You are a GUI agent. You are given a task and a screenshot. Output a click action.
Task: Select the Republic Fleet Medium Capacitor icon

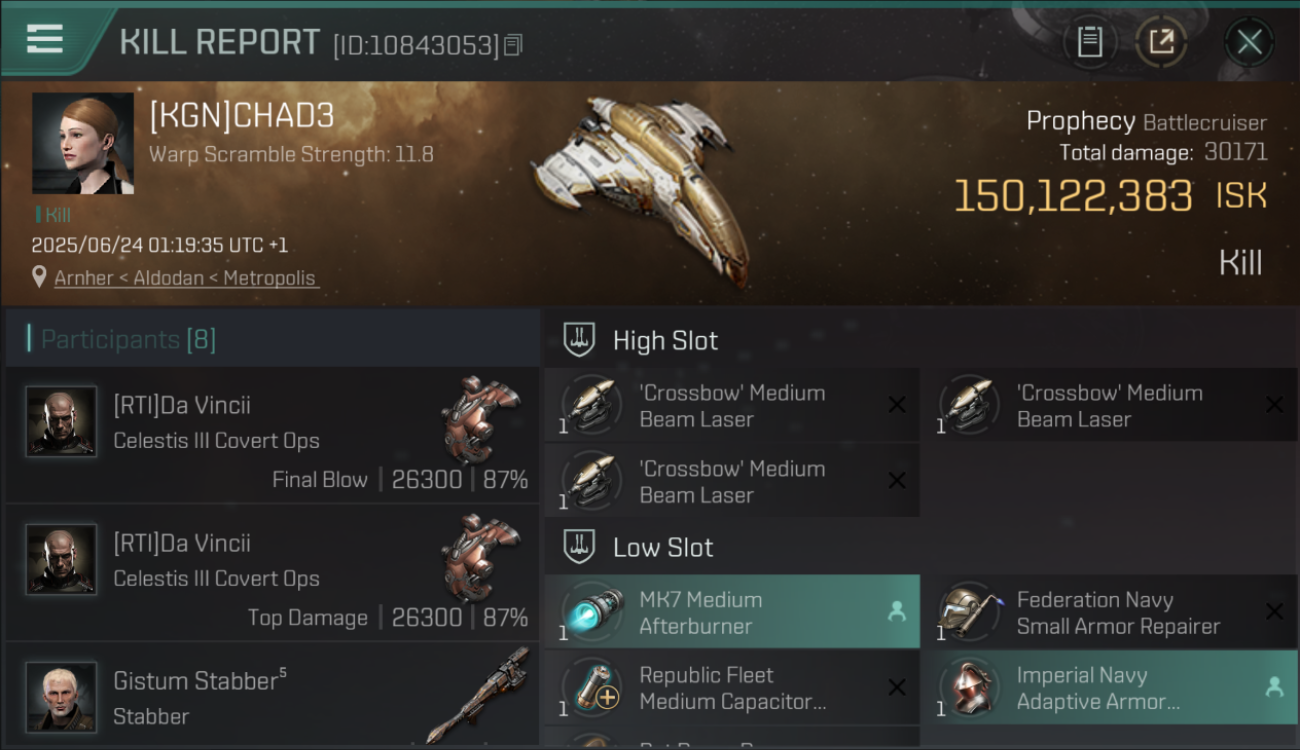pyautogui.click(x=593, y=688)
